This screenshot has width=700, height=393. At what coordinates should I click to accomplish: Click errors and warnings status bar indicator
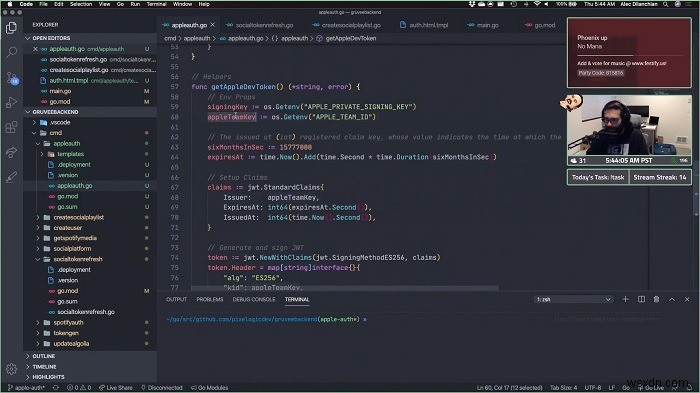[79, 388]
